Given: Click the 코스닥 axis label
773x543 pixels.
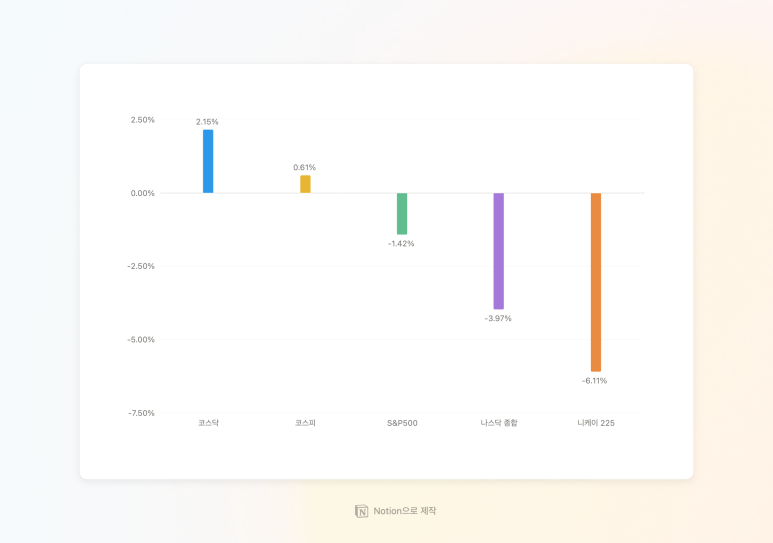Looking at the screenshot, I should [208, 423].
